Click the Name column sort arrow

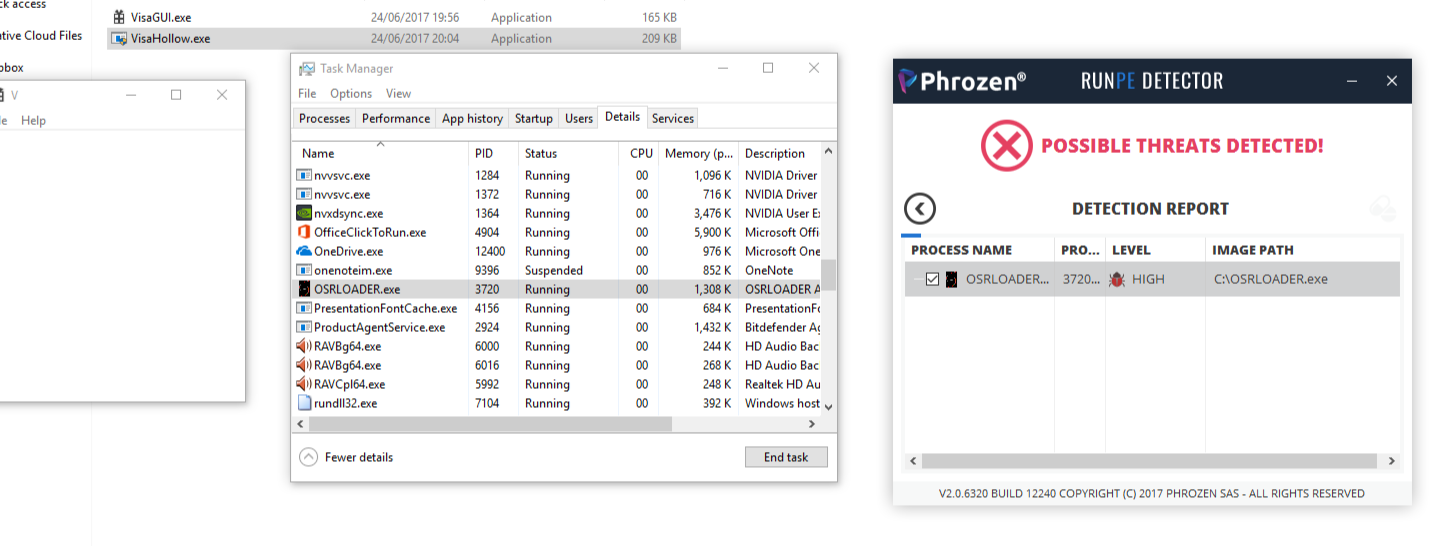[380, 144]
